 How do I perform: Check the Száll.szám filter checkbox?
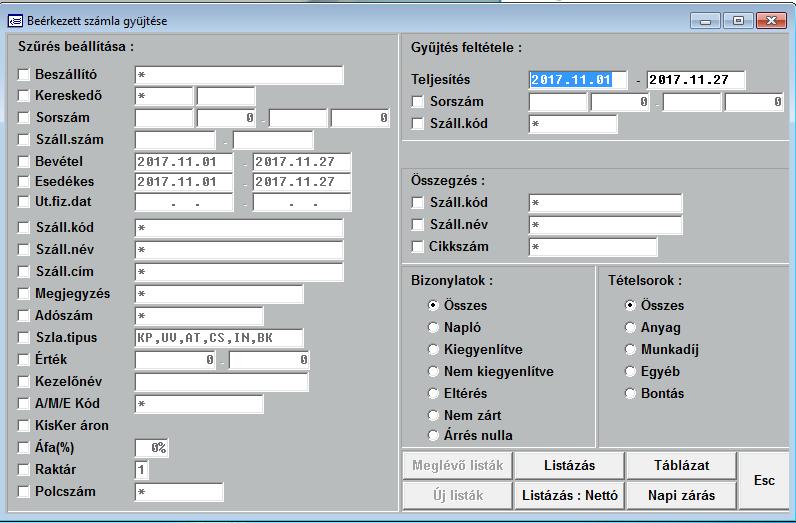24,139
